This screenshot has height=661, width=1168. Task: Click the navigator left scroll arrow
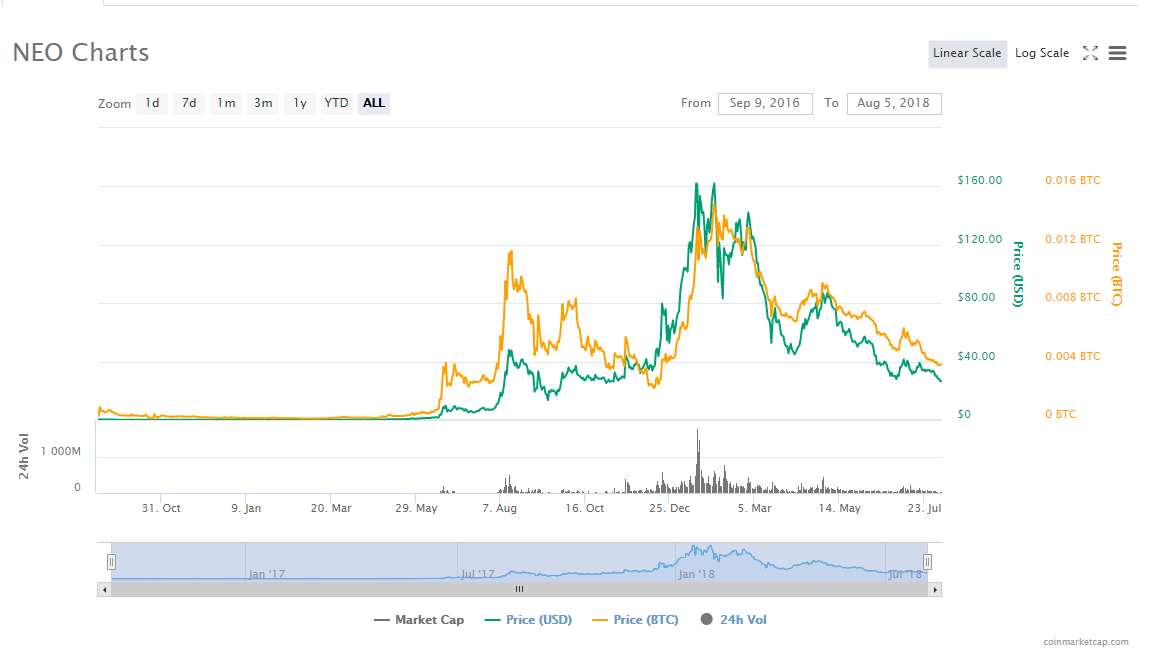pos(104,589)
